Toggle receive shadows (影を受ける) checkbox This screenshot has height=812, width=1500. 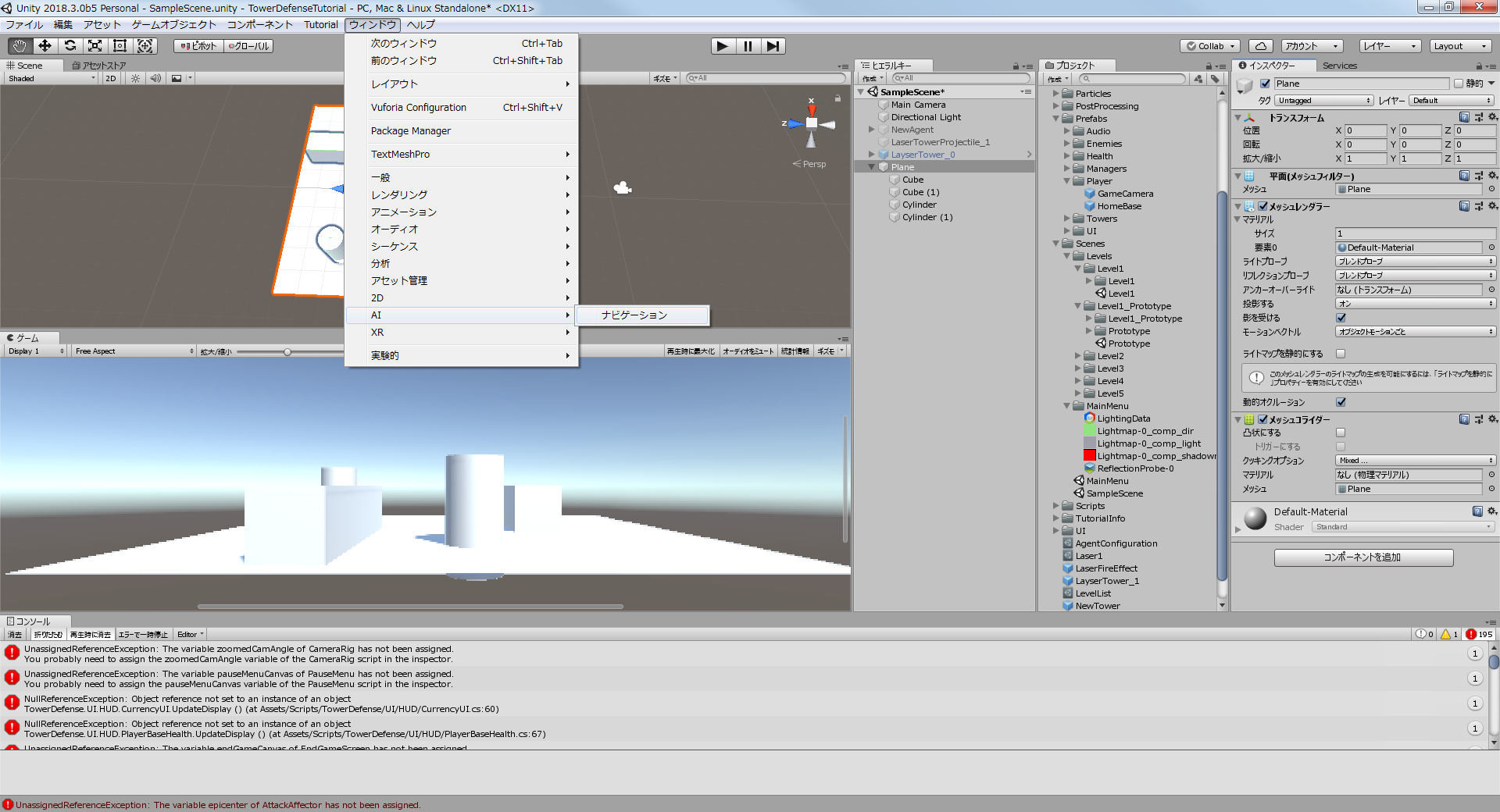click(x=1341, y=318)
